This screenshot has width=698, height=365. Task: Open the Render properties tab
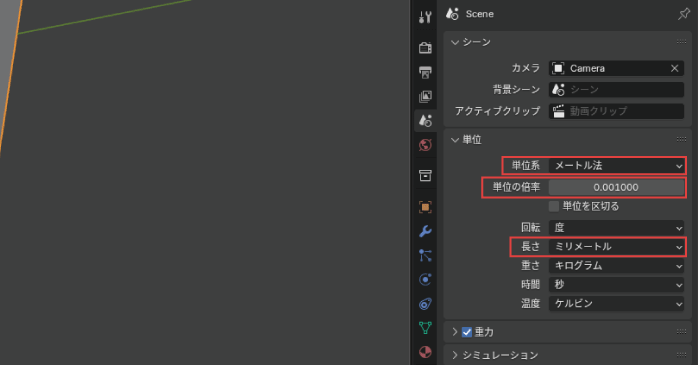(425, 48)
